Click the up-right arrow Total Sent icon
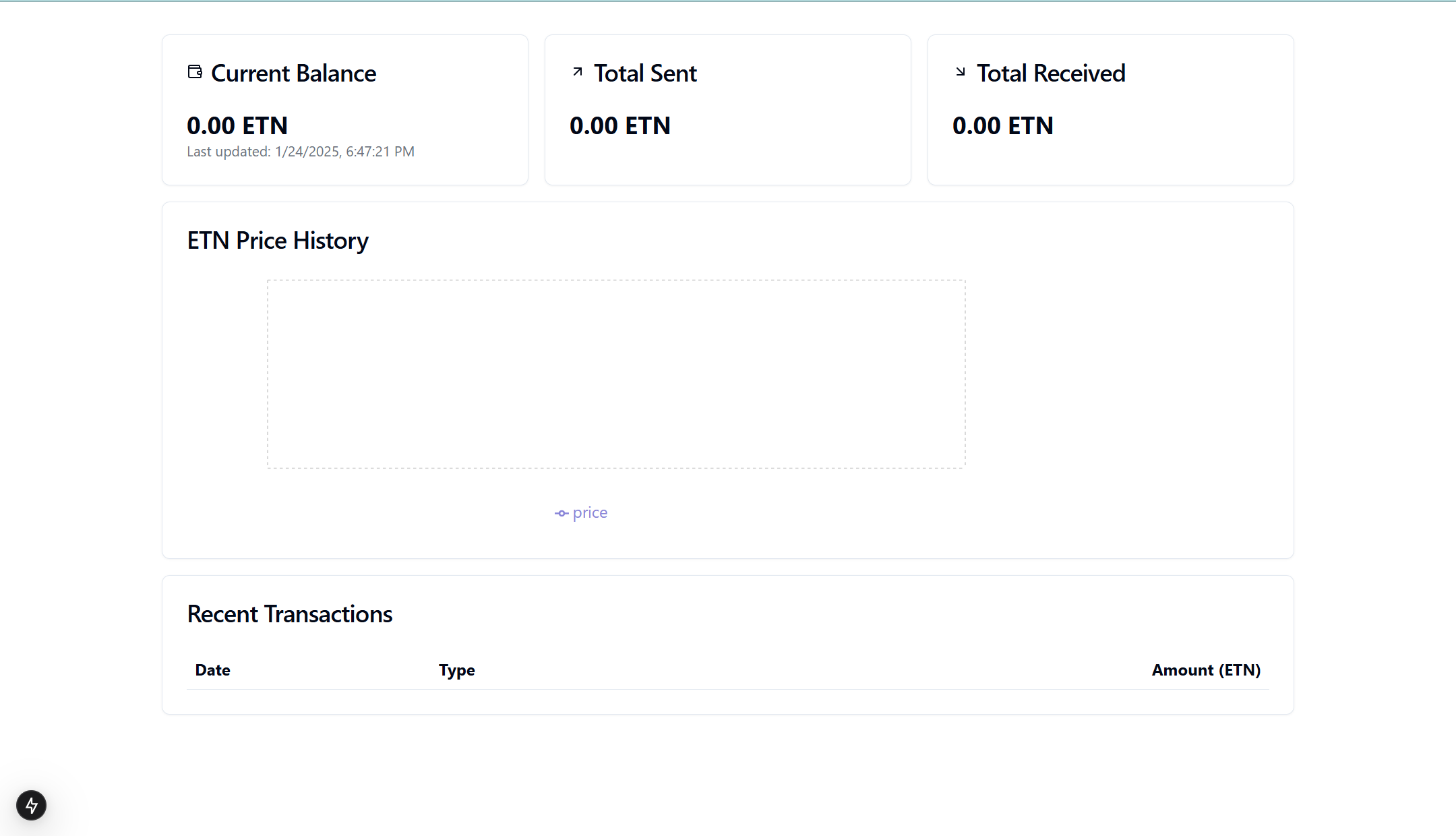This screenshot has height=836, width=1456. tap(578, 72)
